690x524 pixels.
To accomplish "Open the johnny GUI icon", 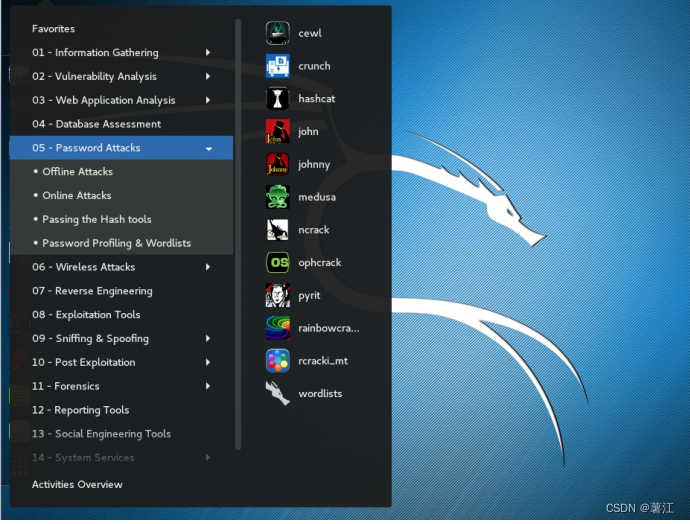I will (x=278, y=164).
